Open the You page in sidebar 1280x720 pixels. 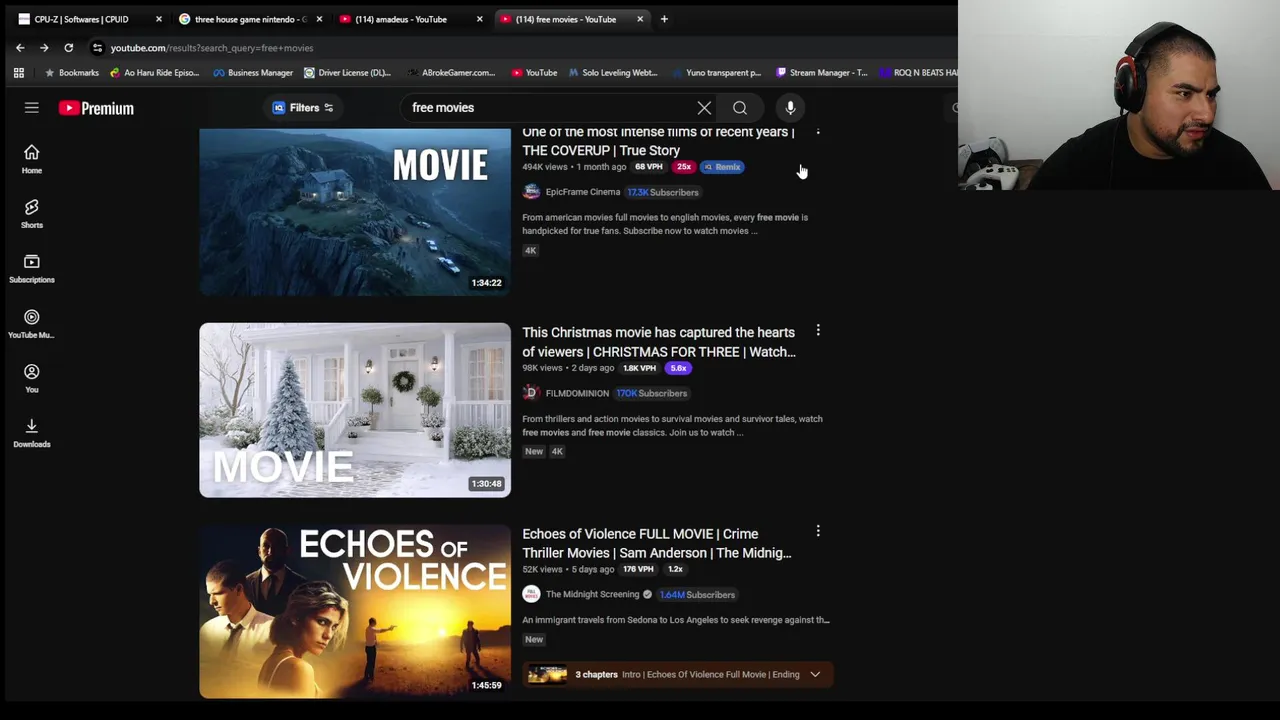(x=32, y=378)
